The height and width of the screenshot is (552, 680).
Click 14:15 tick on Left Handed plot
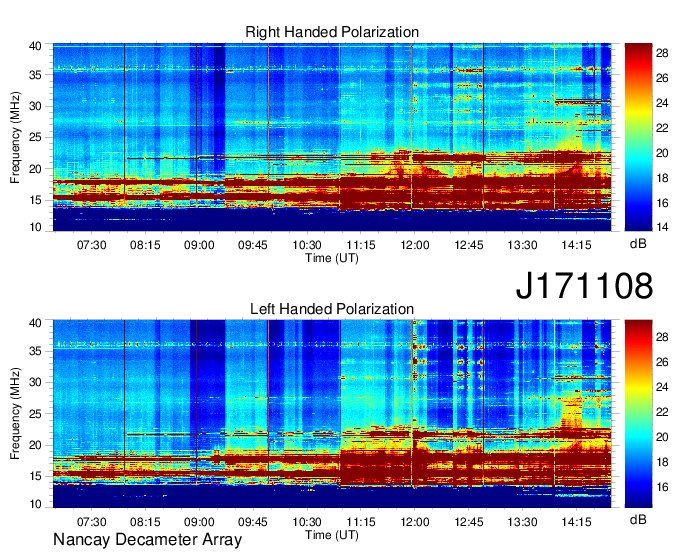[576, 522]
